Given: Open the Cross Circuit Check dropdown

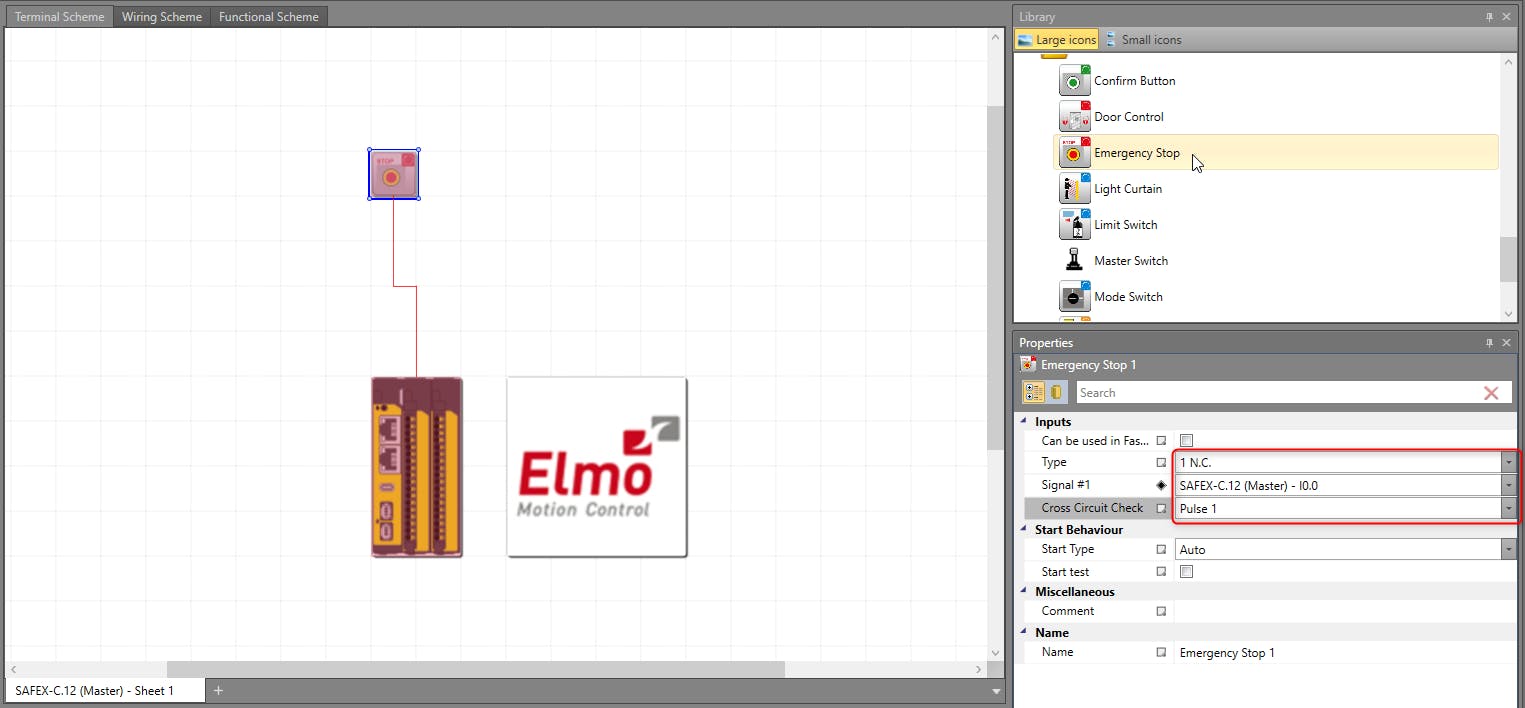Looking at the screenshot, I should click(x=1507, y=508).
